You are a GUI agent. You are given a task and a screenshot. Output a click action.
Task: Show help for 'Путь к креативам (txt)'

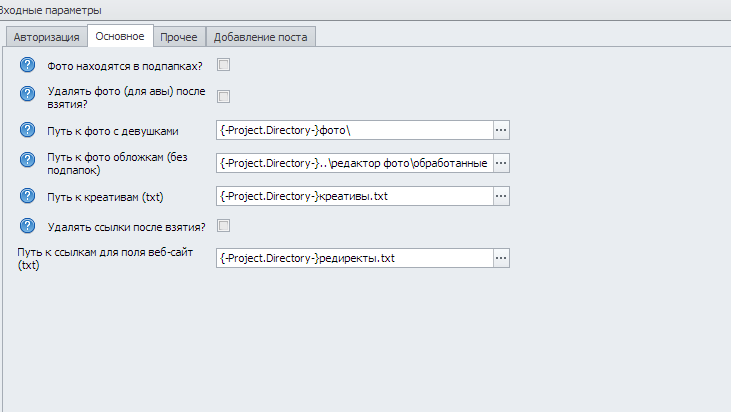(28, 195)
